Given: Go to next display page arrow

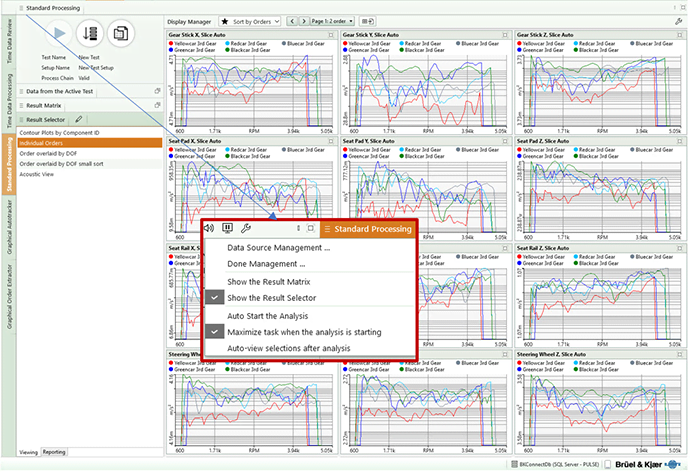Looking at the screenshot, I should 304,21.
